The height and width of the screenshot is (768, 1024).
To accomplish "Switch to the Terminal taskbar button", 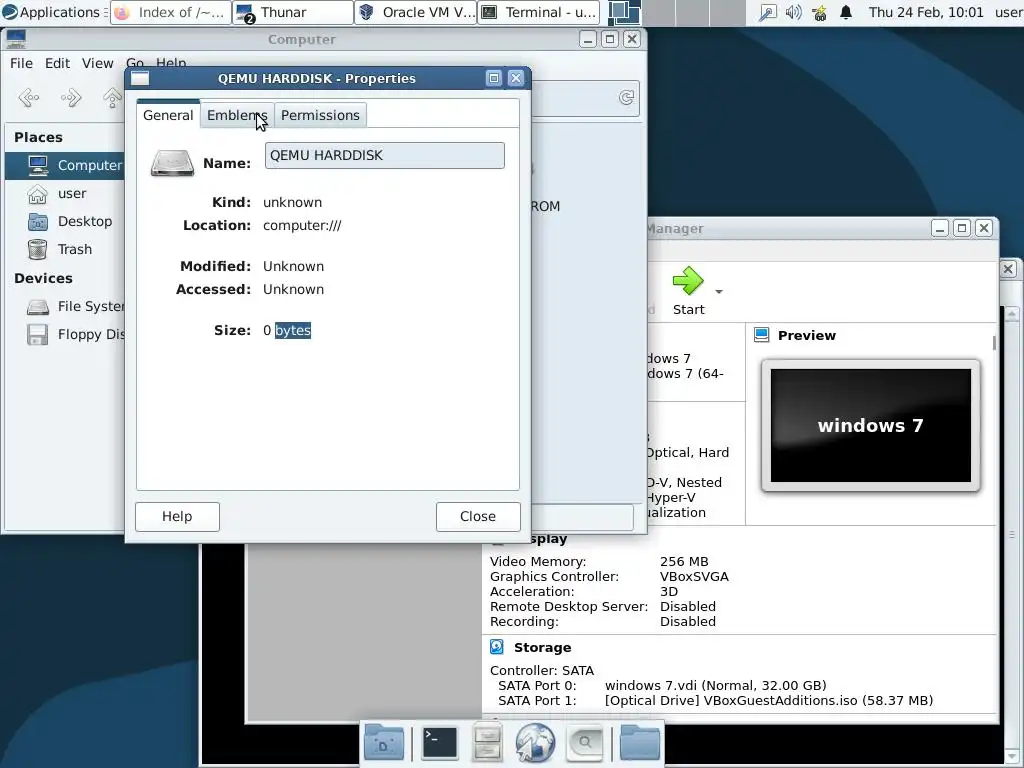I will pyautogui.click(x=539, y=12).
